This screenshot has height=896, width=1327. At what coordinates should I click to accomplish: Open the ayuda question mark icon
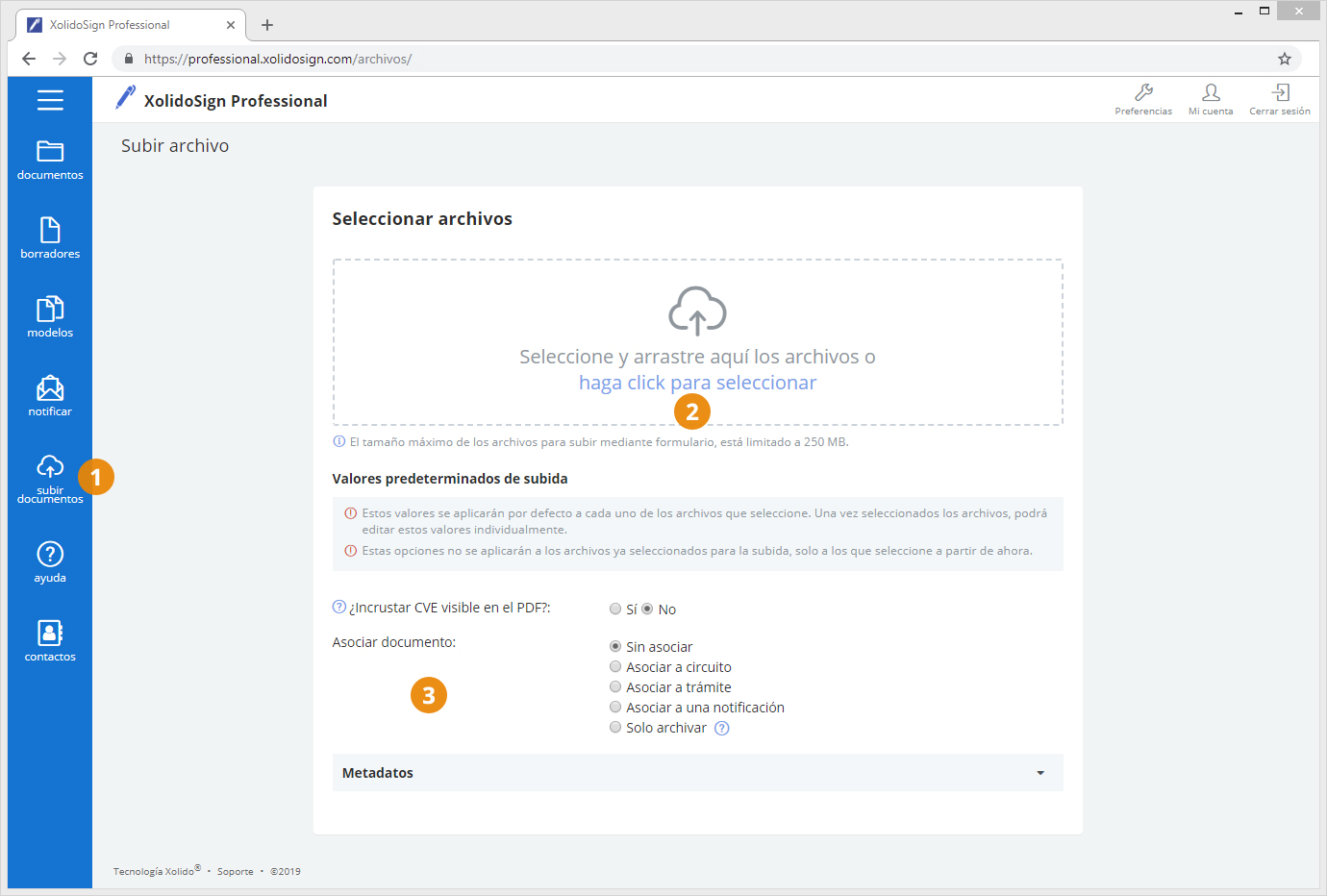pyautogui.click(x=50, y=554)
